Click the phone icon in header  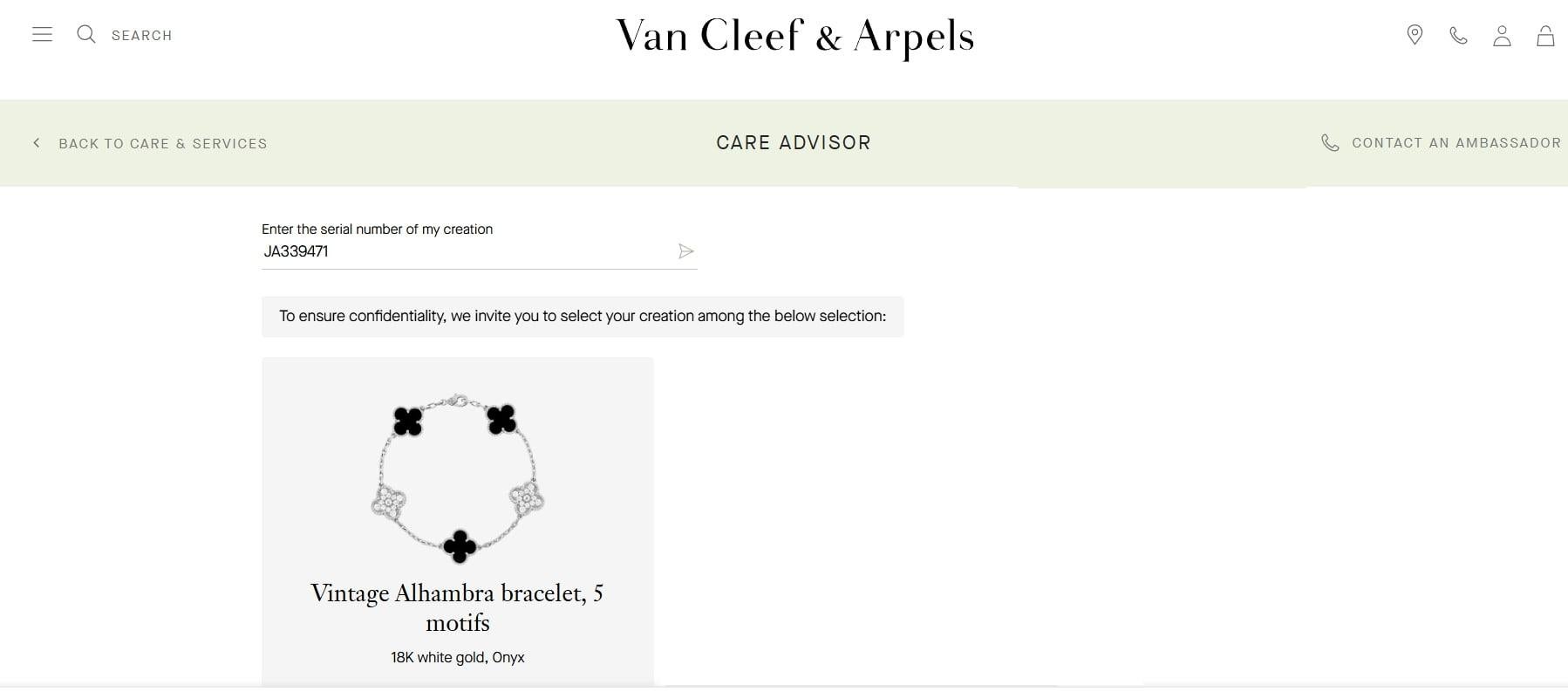pos(1458,35)
